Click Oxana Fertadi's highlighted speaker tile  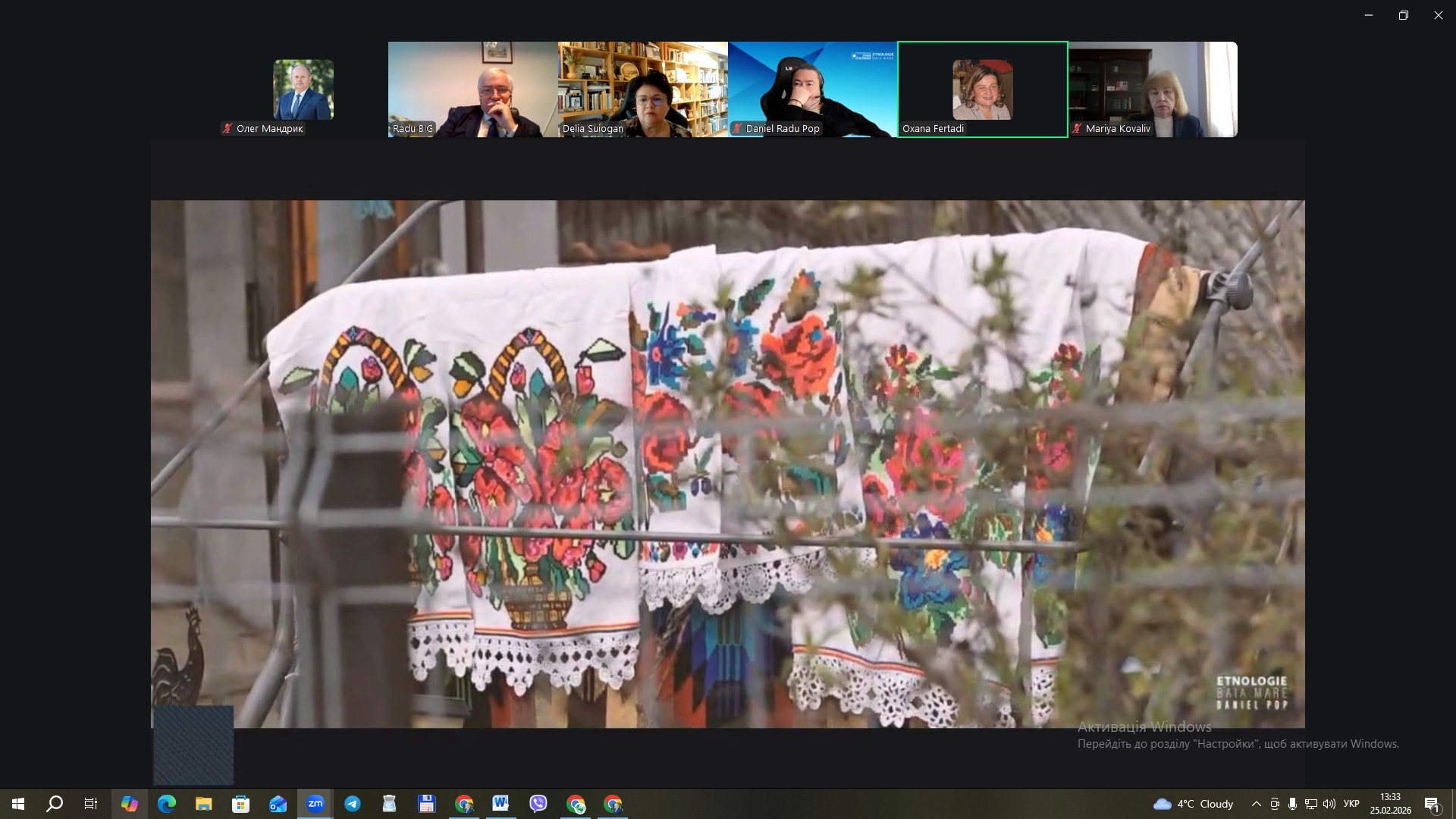982,89
